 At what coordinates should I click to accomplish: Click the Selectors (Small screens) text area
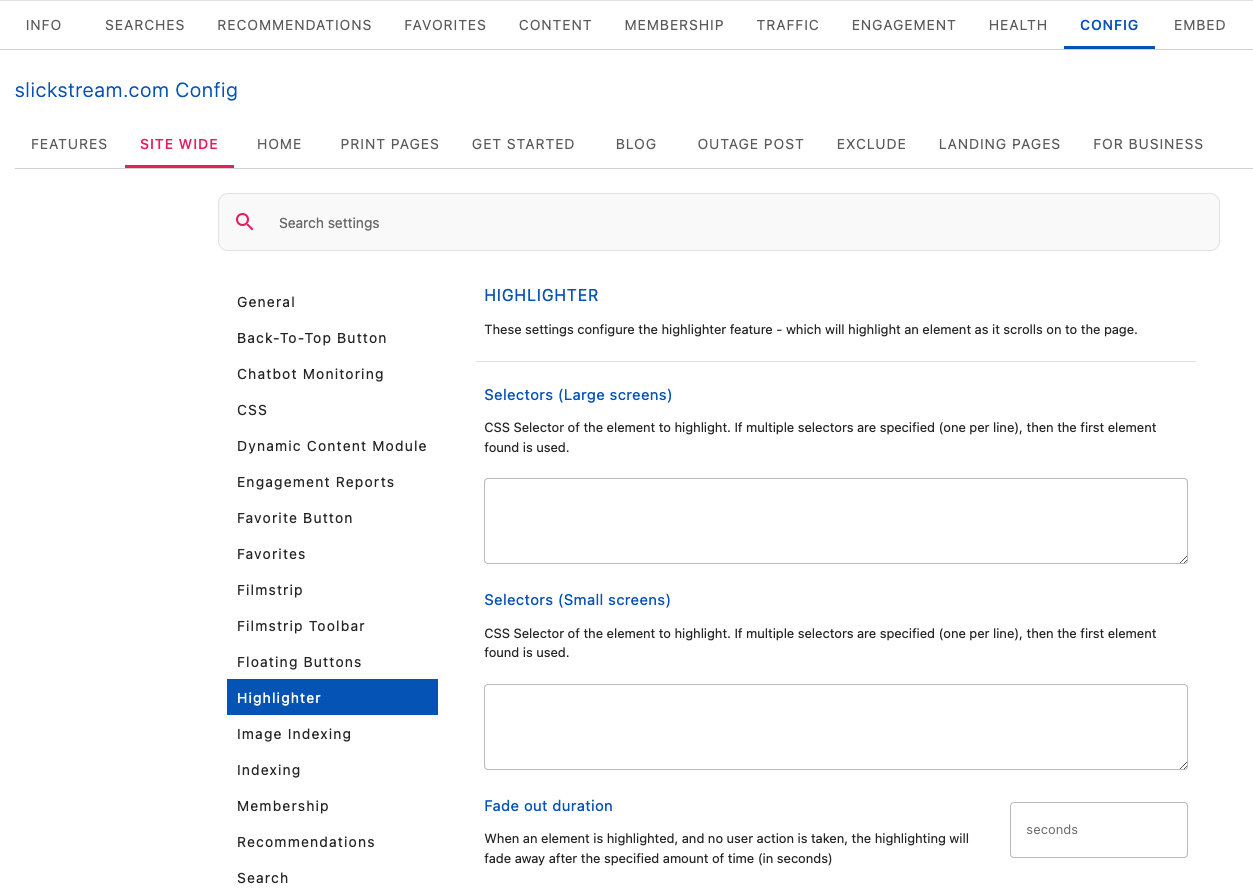click(x=835, y=727)
